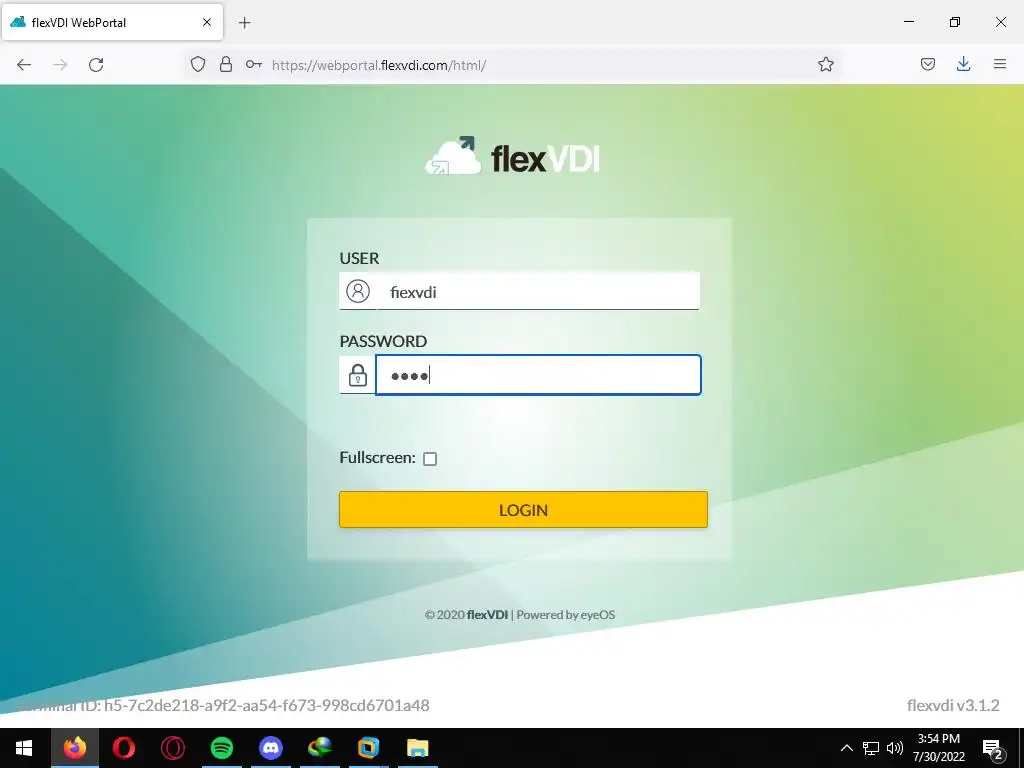Minimize the Firefox window
This screenshot has width=1024, height=768.
pyautogui.click(x=908, y=22)
